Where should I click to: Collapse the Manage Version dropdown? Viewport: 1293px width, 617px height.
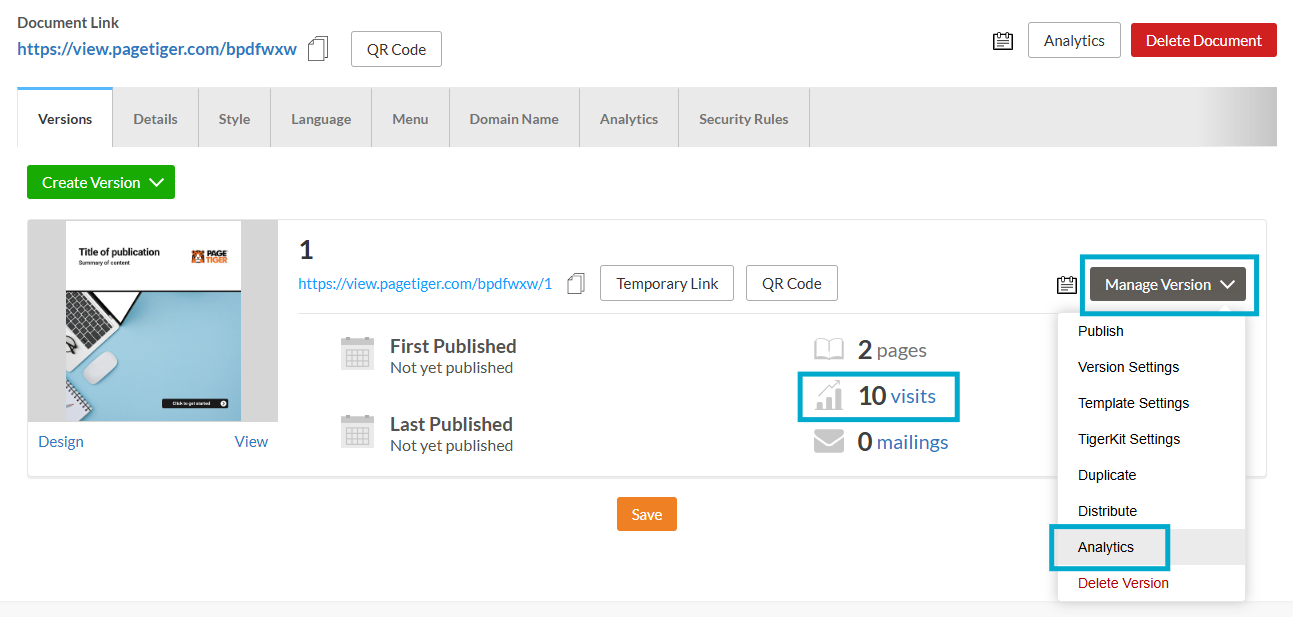click(1167, 285)
